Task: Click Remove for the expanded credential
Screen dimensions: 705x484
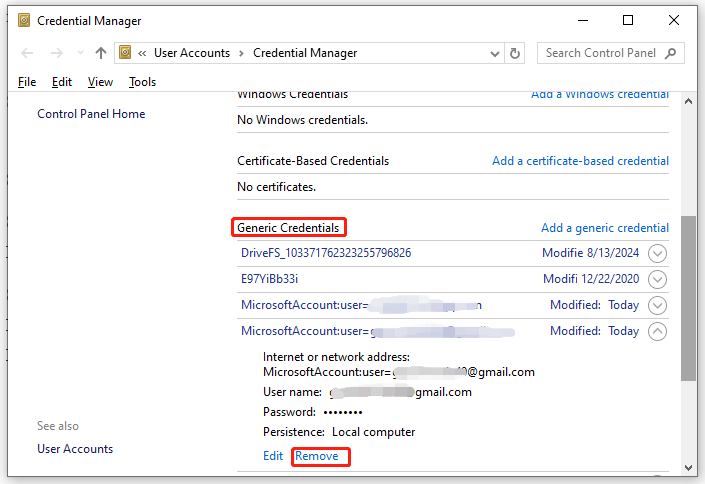Action: click(x=317, y=456)
